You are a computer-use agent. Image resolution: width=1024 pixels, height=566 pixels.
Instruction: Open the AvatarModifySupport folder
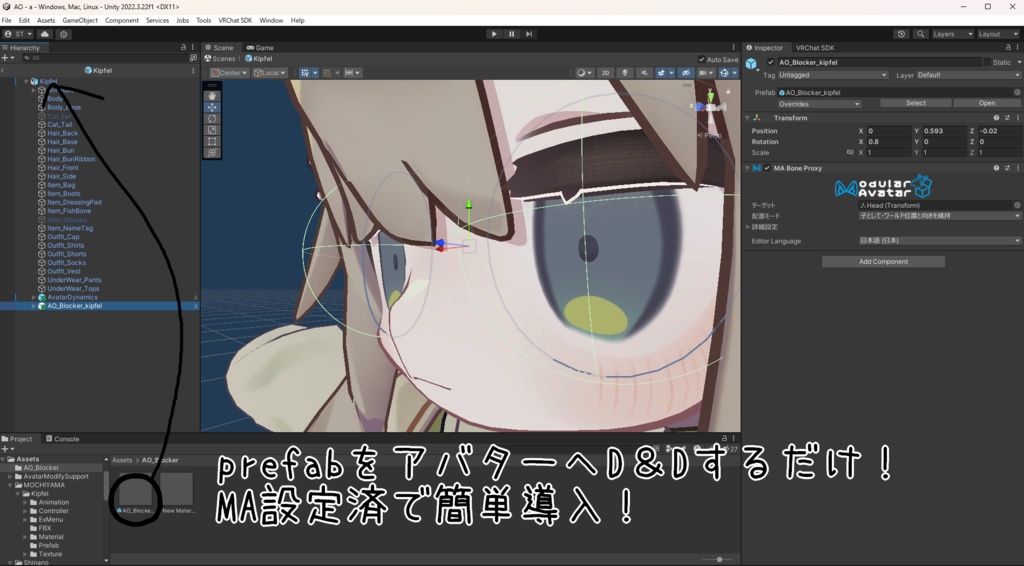point(56,477)
